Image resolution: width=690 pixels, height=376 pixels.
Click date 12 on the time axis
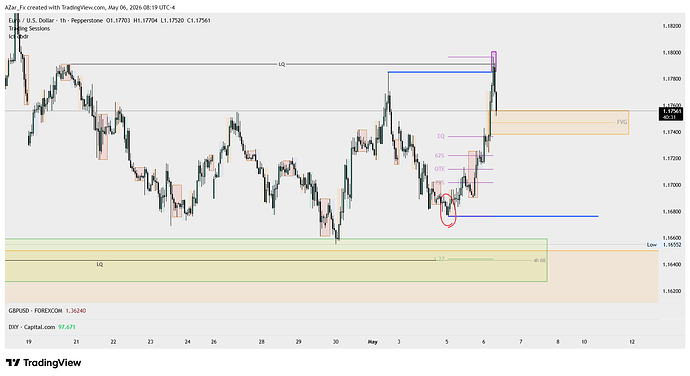(x=632, y=342)
